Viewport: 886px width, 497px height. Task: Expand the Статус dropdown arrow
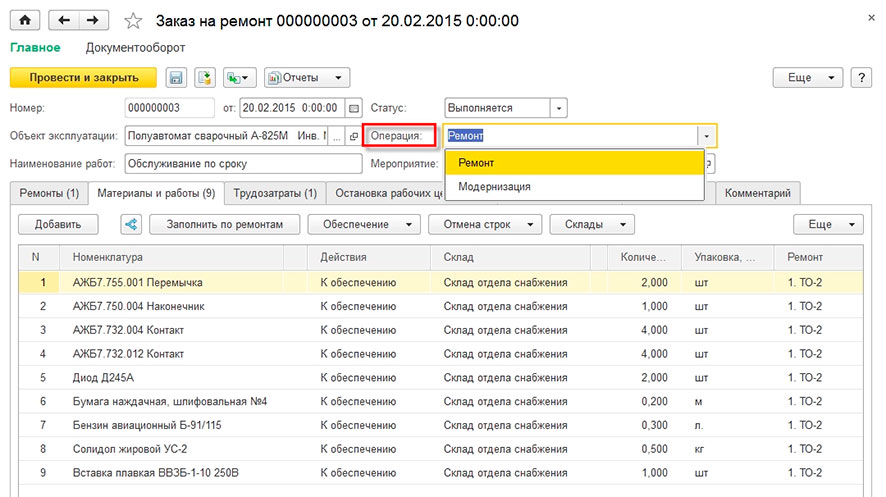click(x=558, y=108)
